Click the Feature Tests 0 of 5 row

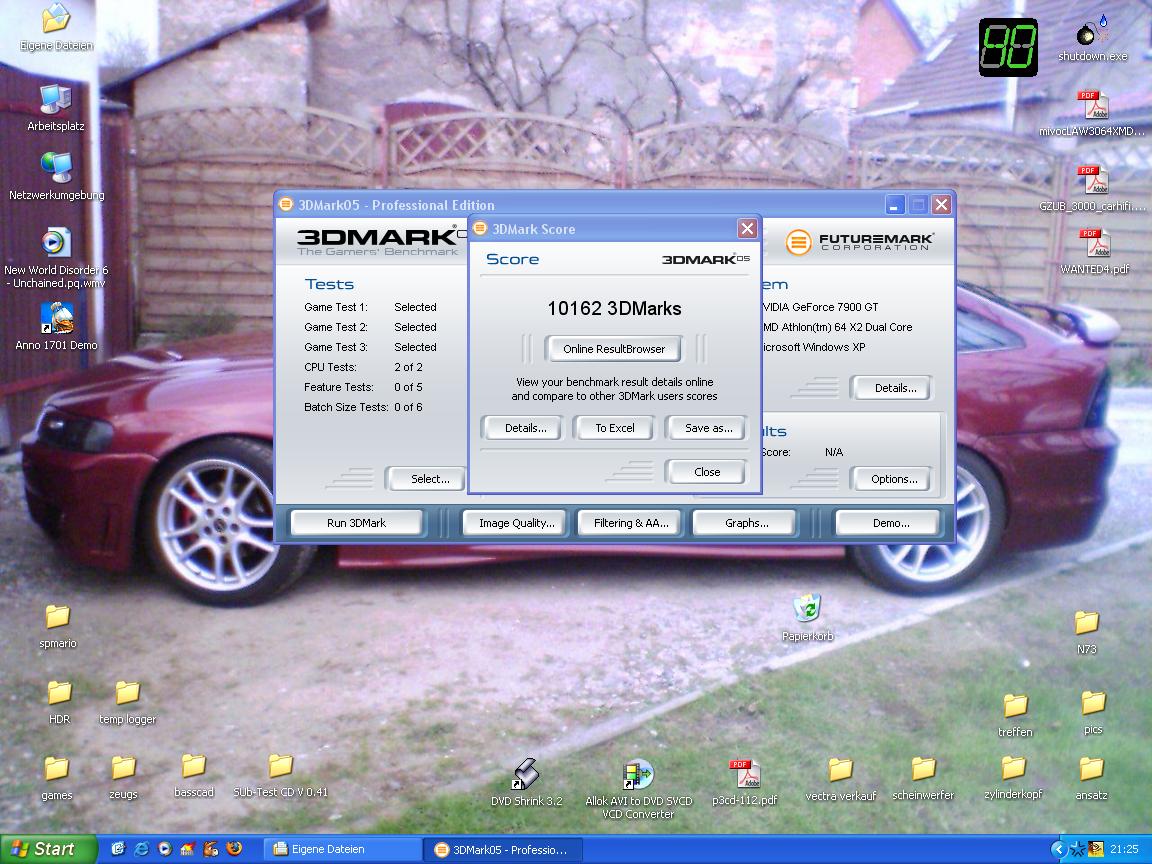[363, 387]
